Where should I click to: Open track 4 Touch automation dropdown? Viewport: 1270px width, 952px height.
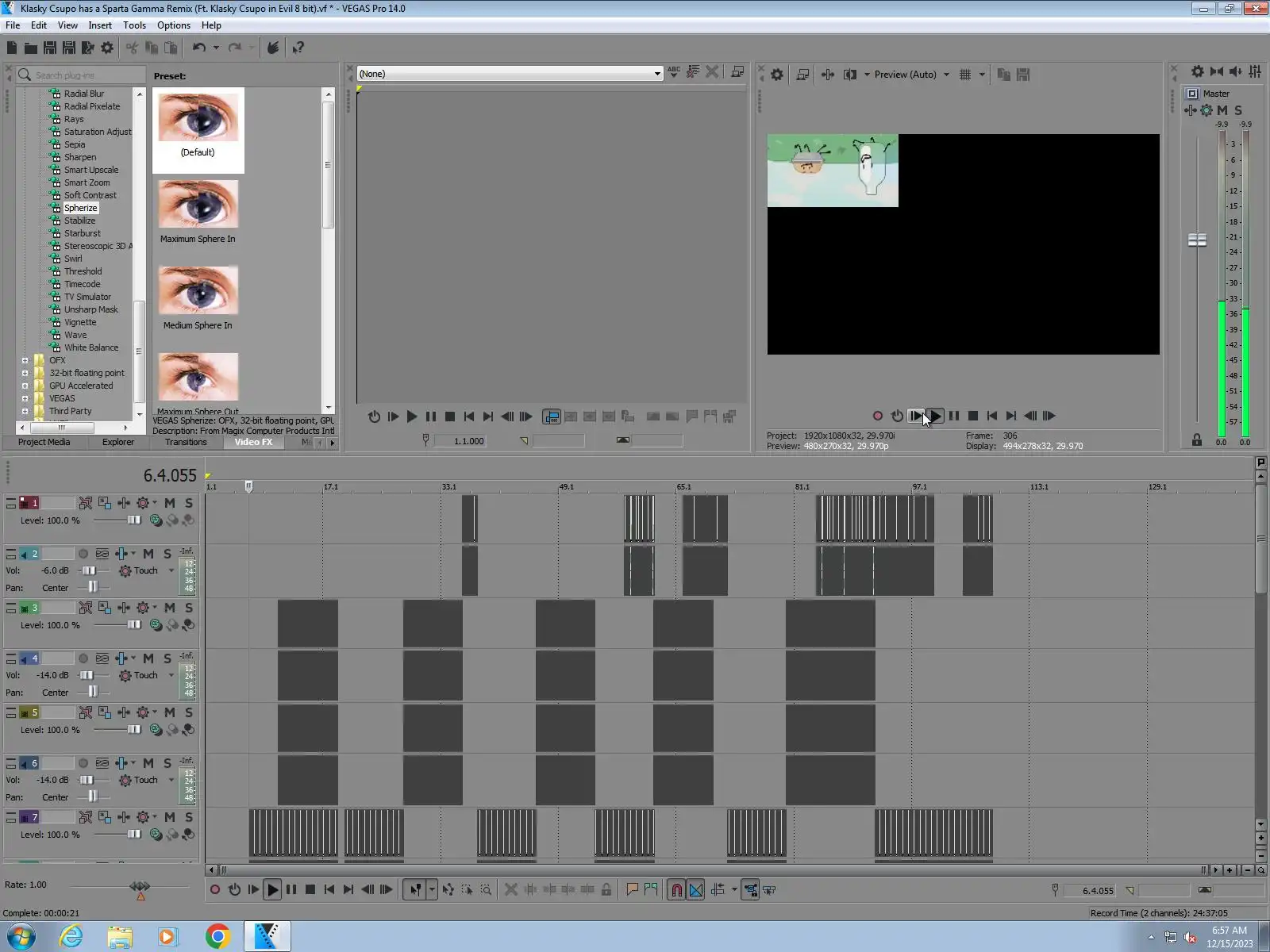[171, 675]
